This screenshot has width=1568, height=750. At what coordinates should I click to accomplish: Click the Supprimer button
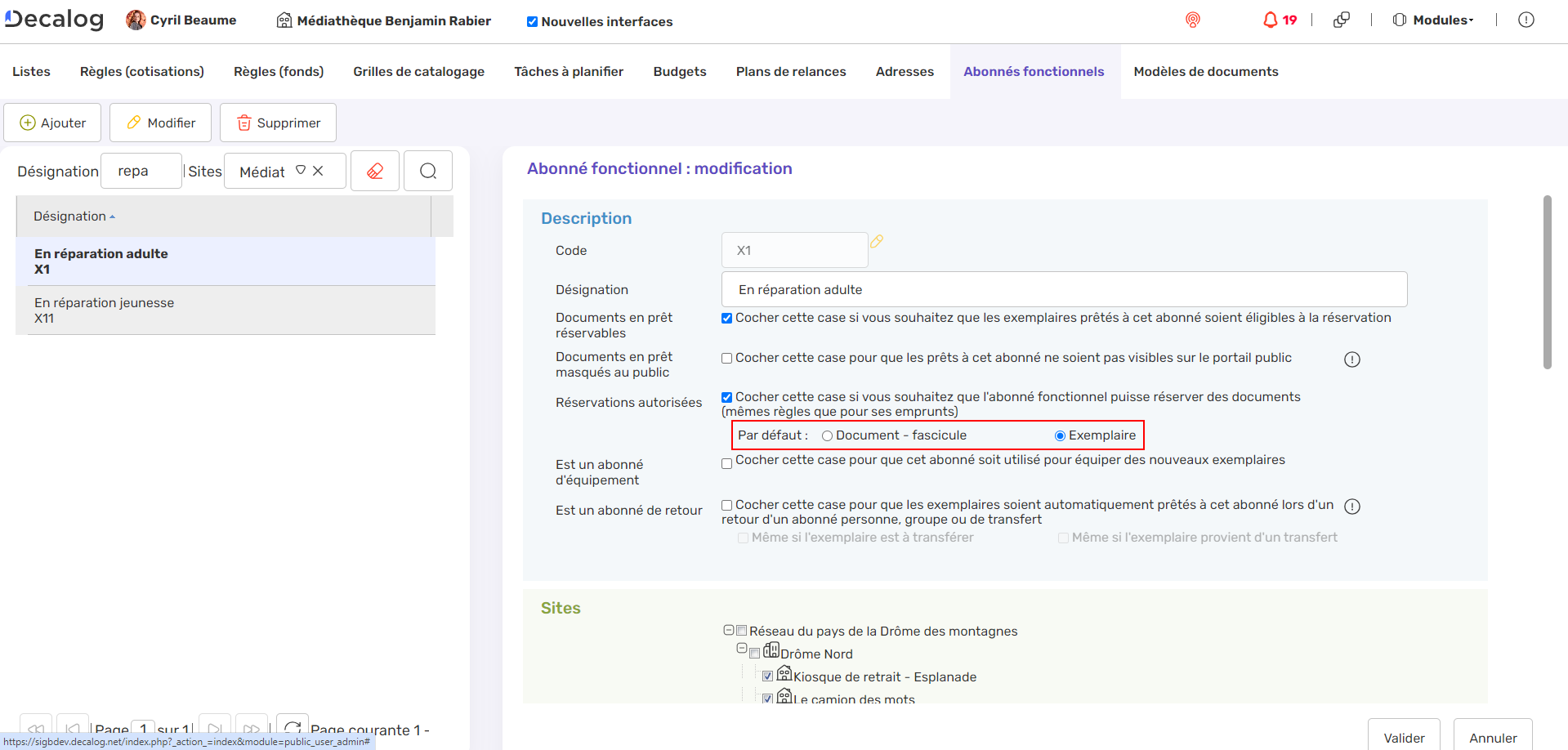click(x=278, y=123)
